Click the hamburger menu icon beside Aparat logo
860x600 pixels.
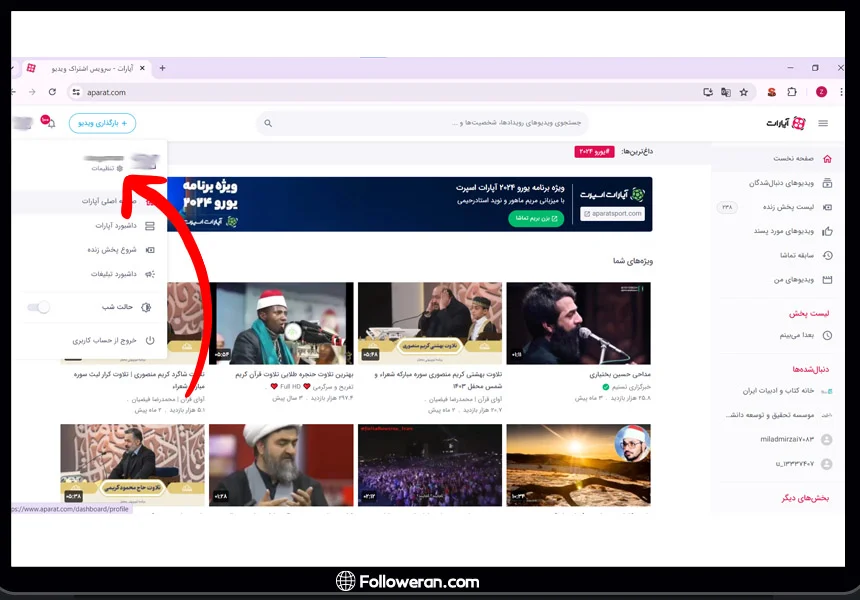(823, 123)
